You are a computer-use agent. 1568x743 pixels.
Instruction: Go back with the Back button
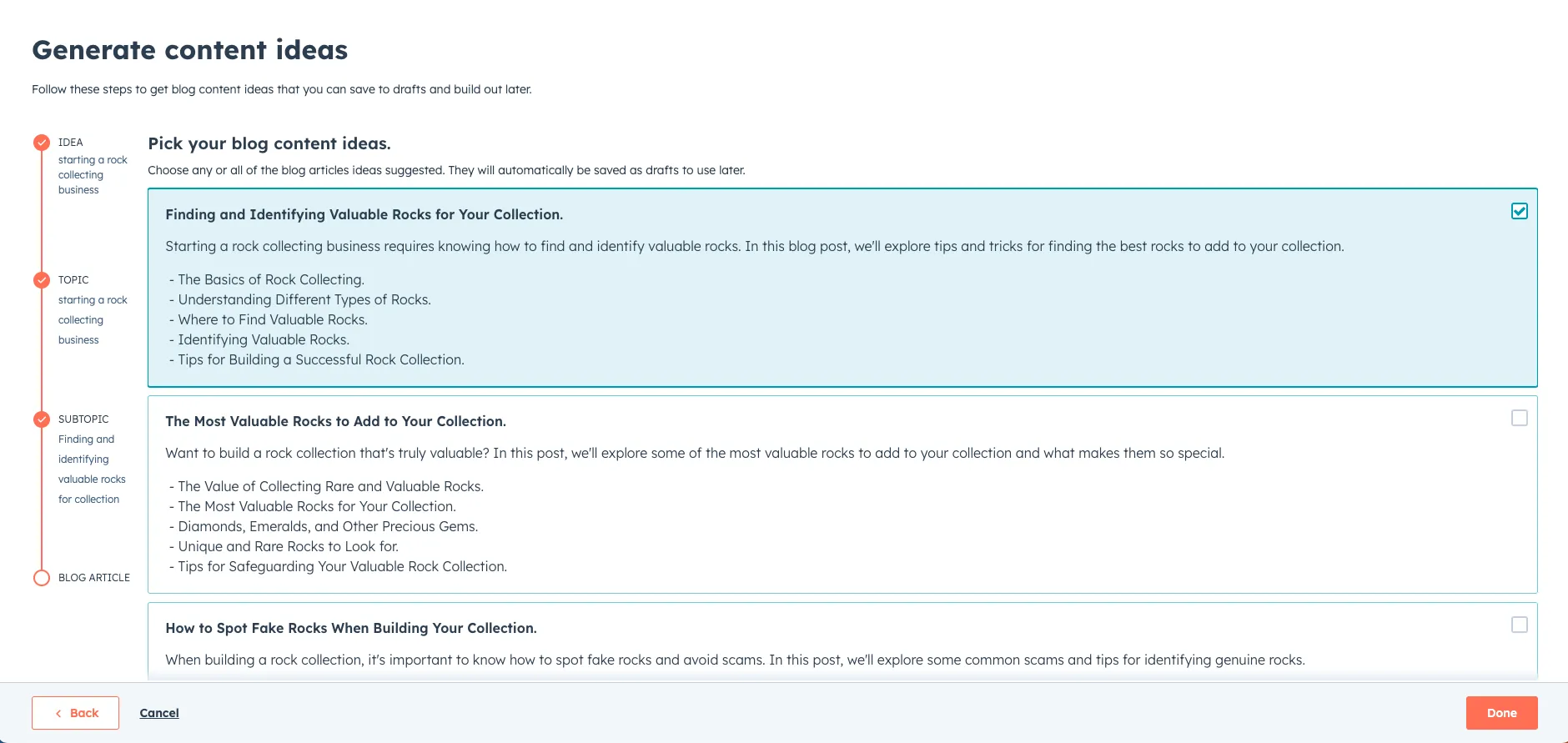click(76, 713)
